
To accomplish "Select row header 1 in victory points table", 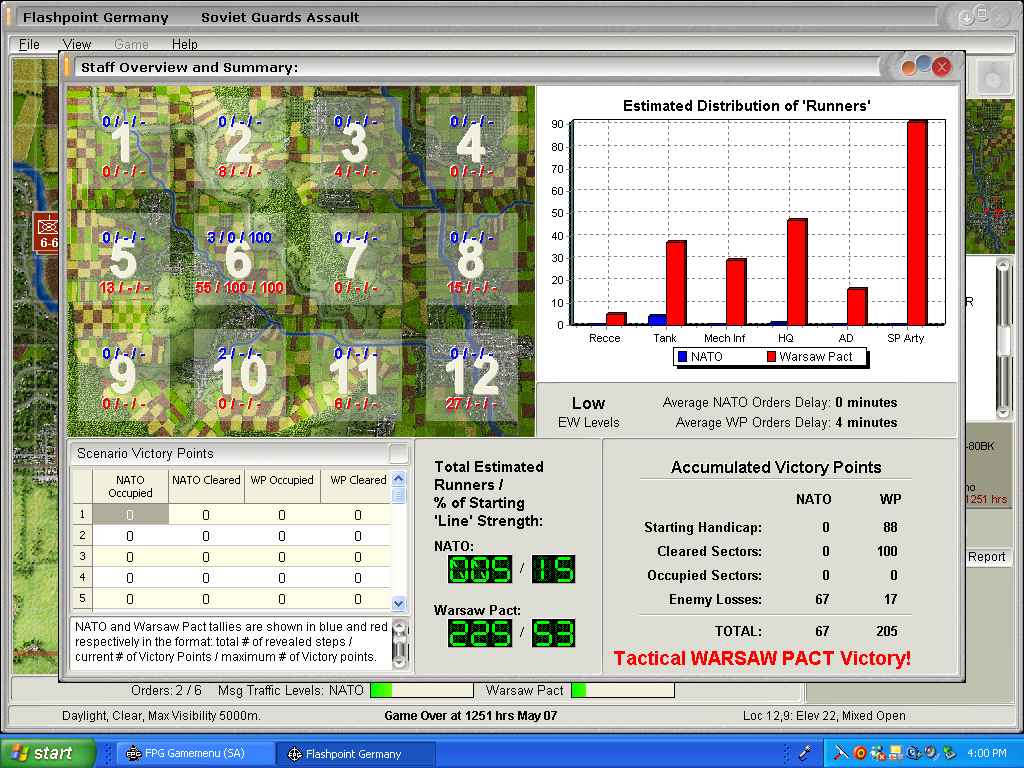I will click(82, 515).
